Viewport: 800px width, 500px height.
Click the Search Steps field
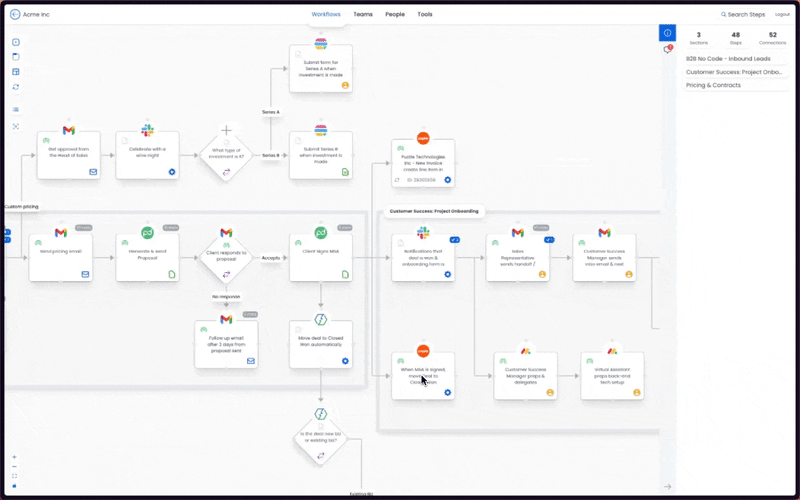point(743,14)
